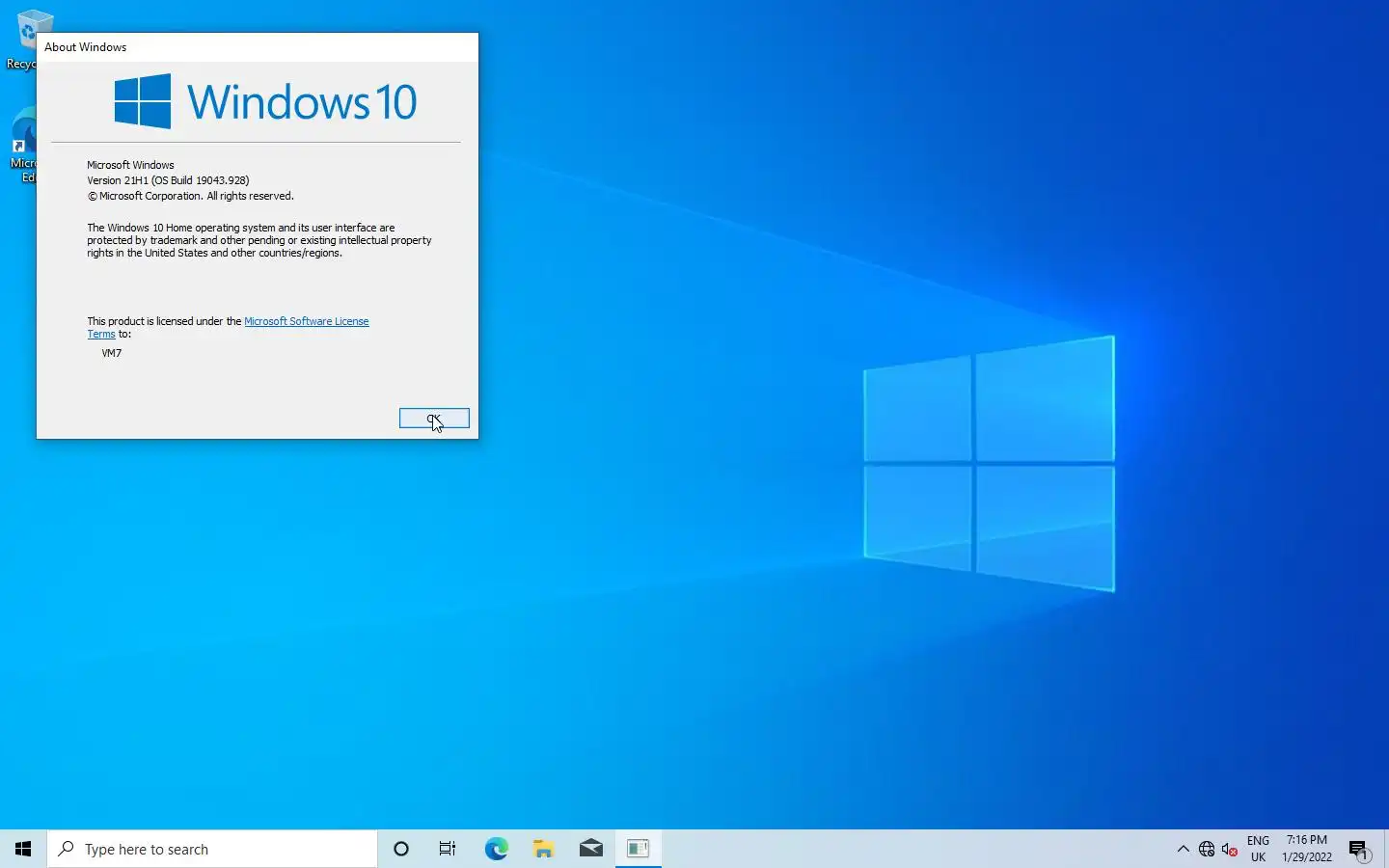Open the clock and calendar flyout

1307,849
